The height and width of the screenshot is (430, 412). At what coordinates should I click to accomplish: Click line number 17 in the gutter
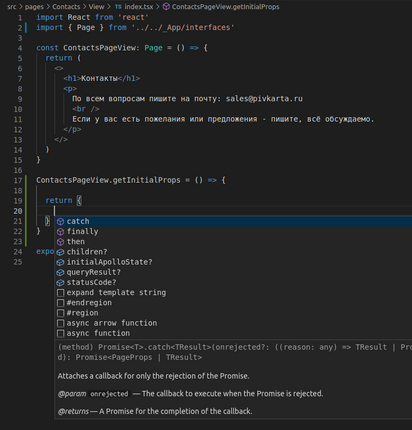pos(18,180)
